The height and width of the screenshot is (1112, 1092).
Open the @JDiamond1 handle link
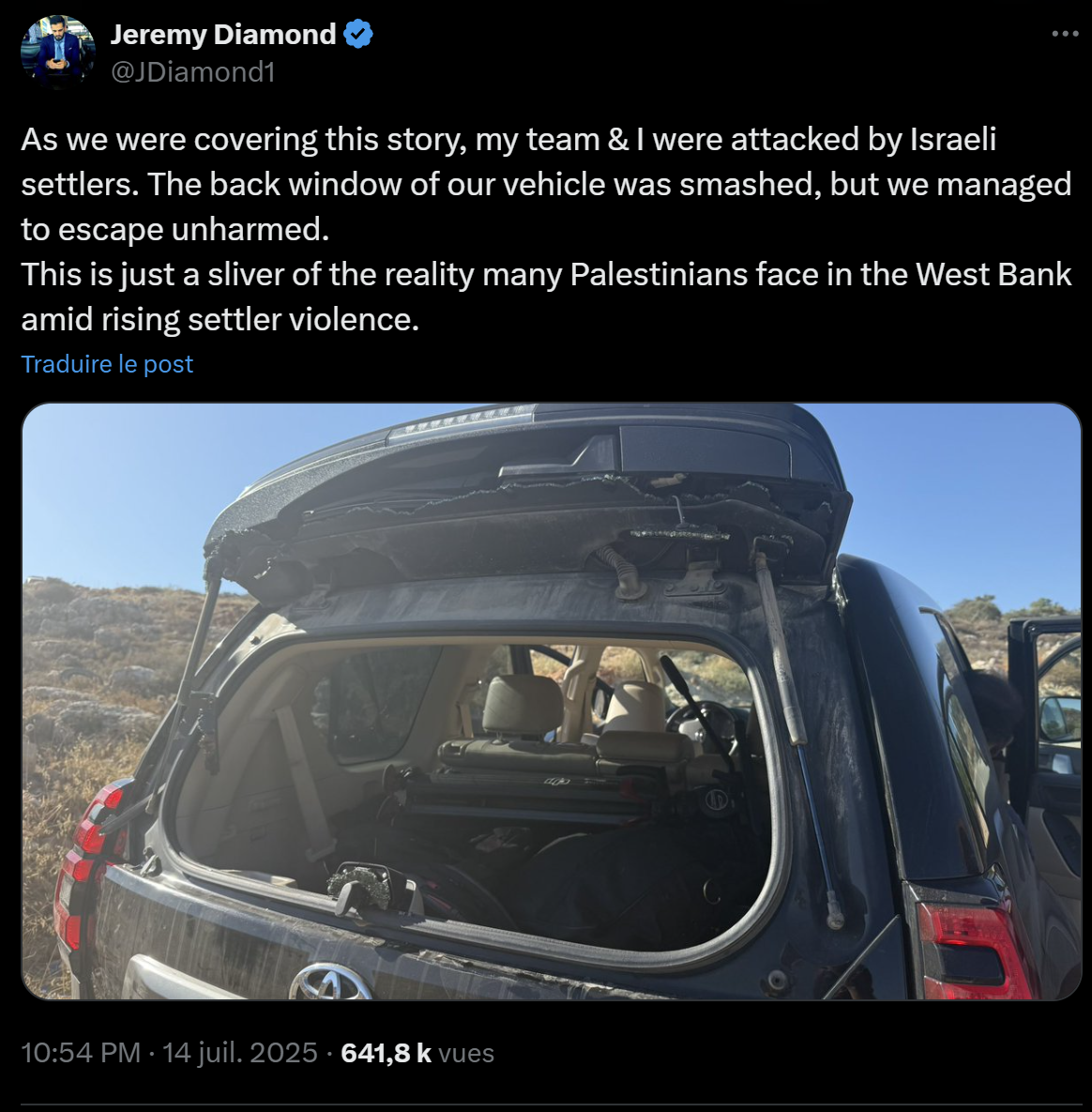coord(193,71)
